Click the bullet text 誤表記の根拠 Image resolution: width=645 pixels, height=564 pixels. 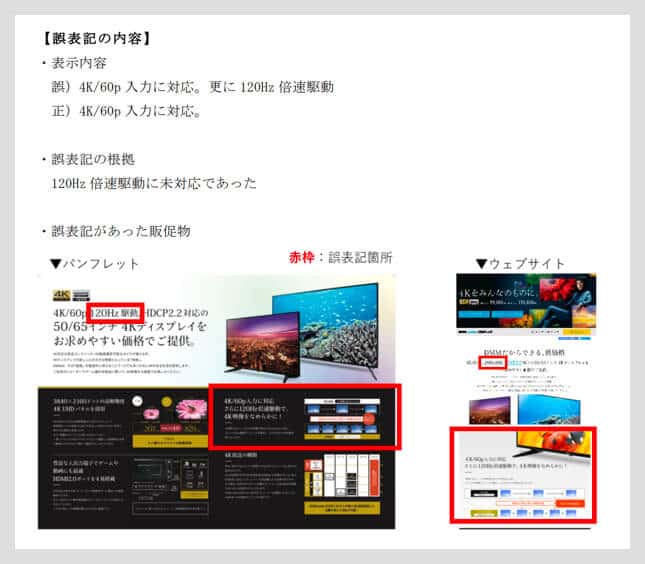[93, 159]
